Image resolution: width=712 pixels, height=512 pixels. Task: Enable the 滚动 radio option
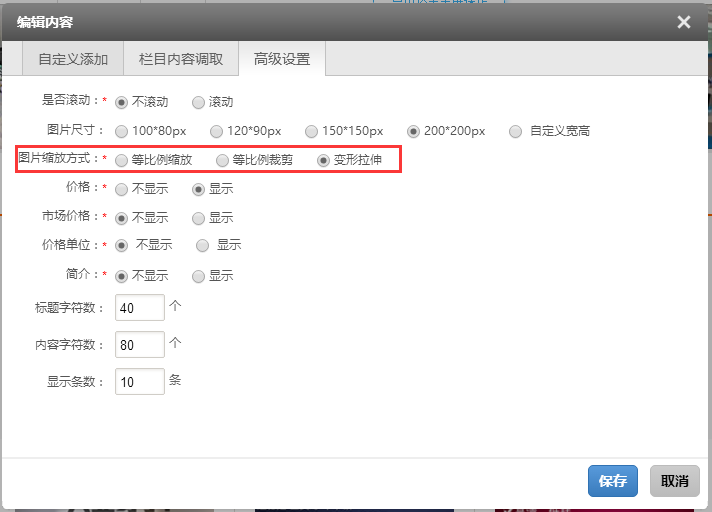[198, 102]
